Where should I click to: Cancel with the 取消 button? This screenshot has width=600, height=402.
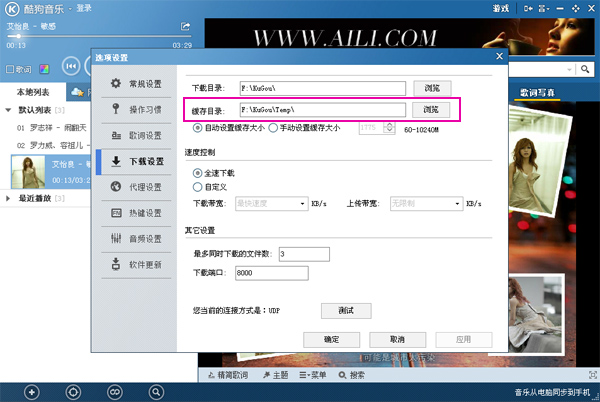[398, 340]
